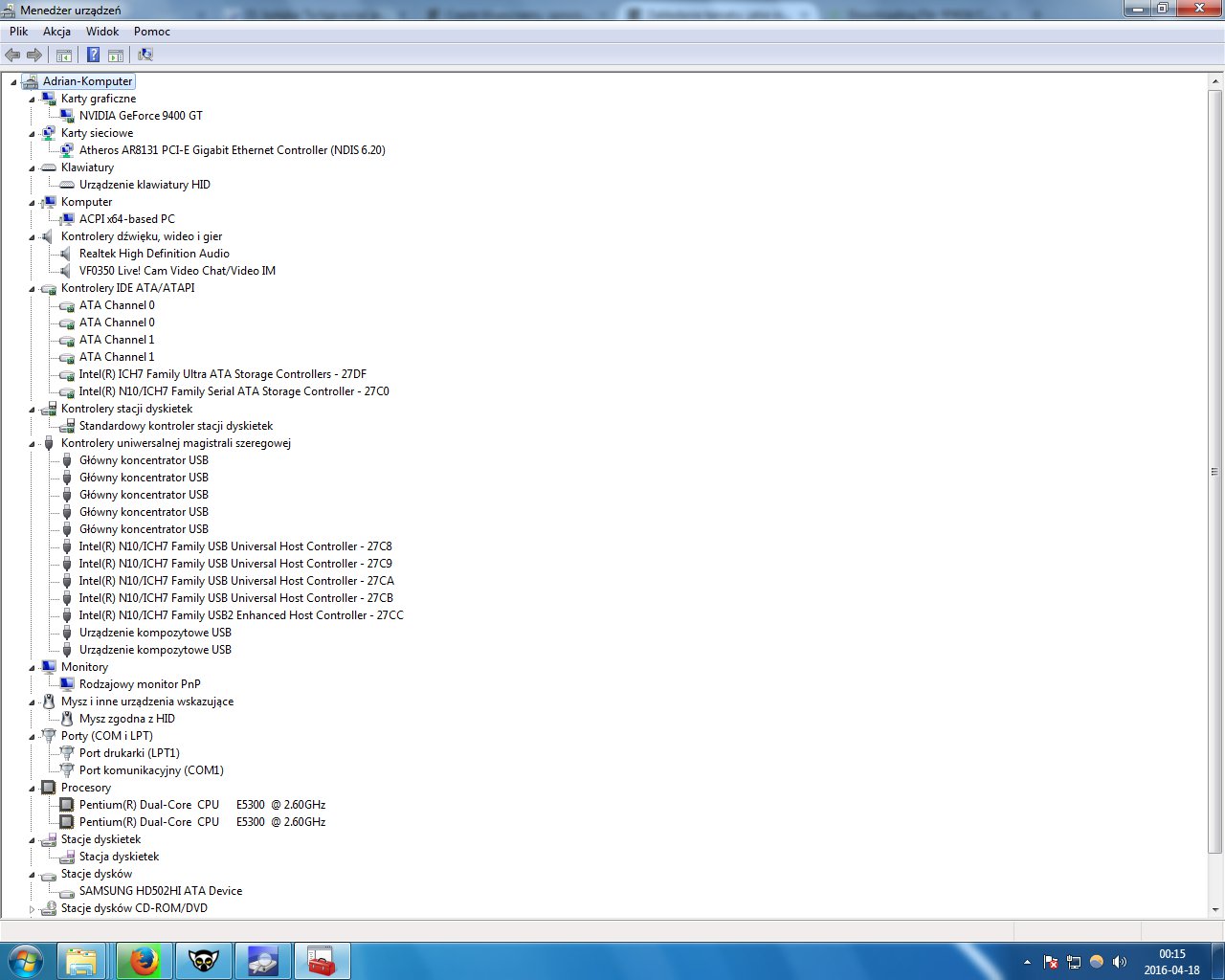1225x980 pixels.
Task: Click the lemur mask taskbar icon
Action: pos(204,961)
